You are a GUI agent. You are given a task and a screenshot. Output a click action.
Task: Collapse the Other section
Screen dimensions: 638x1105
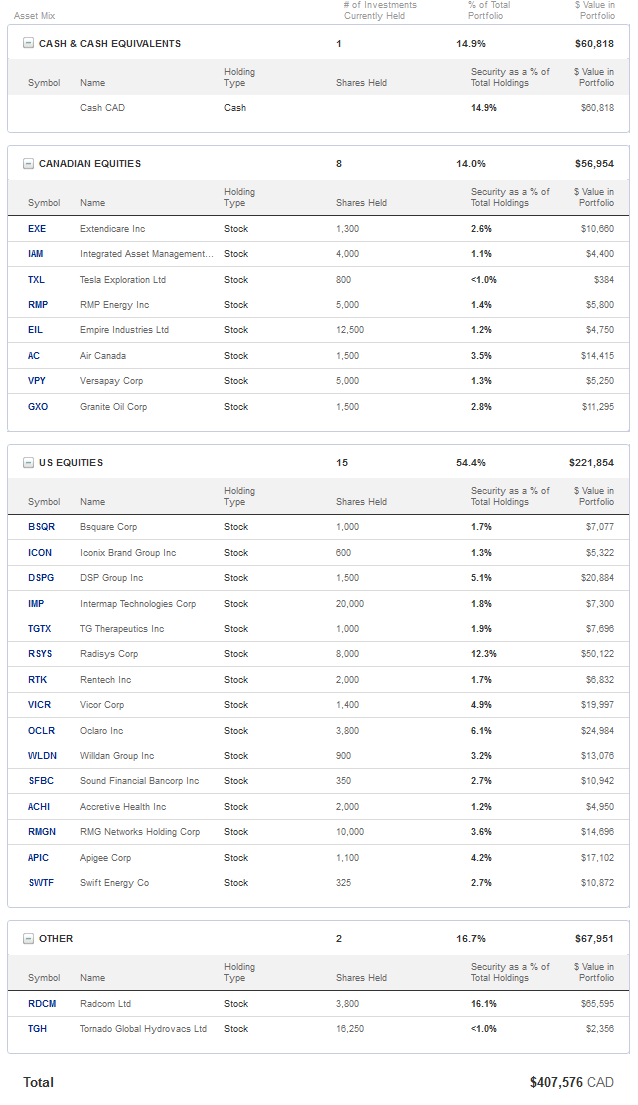coord(28,939)
